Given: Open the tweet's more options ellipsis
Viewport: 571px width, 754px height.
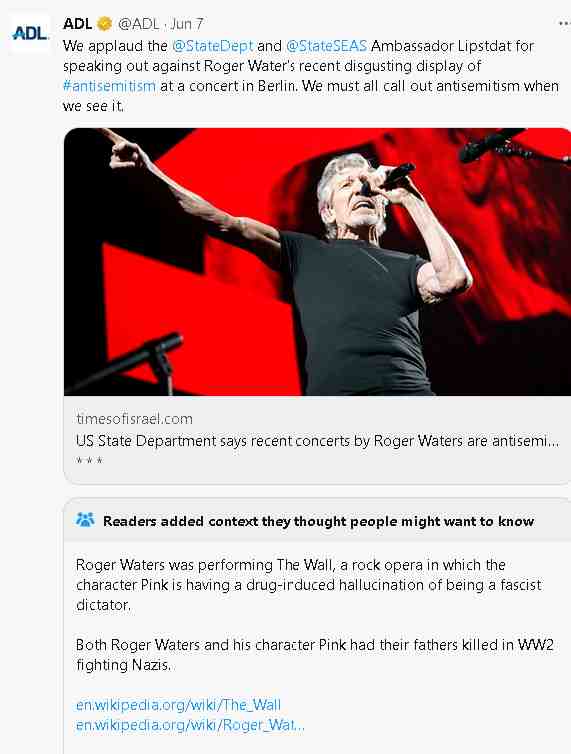Looking at the screenshot, I should point(564,24).
